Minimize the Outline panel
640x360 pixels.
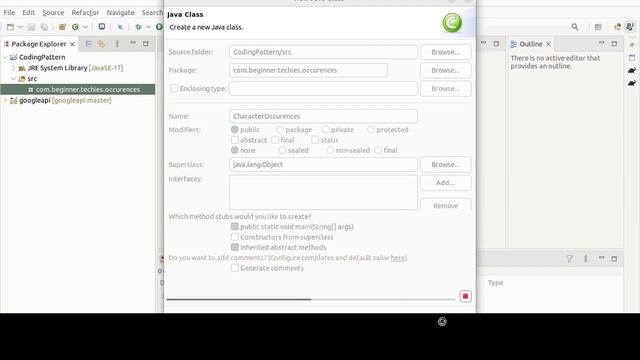click(x=601, y=43)
